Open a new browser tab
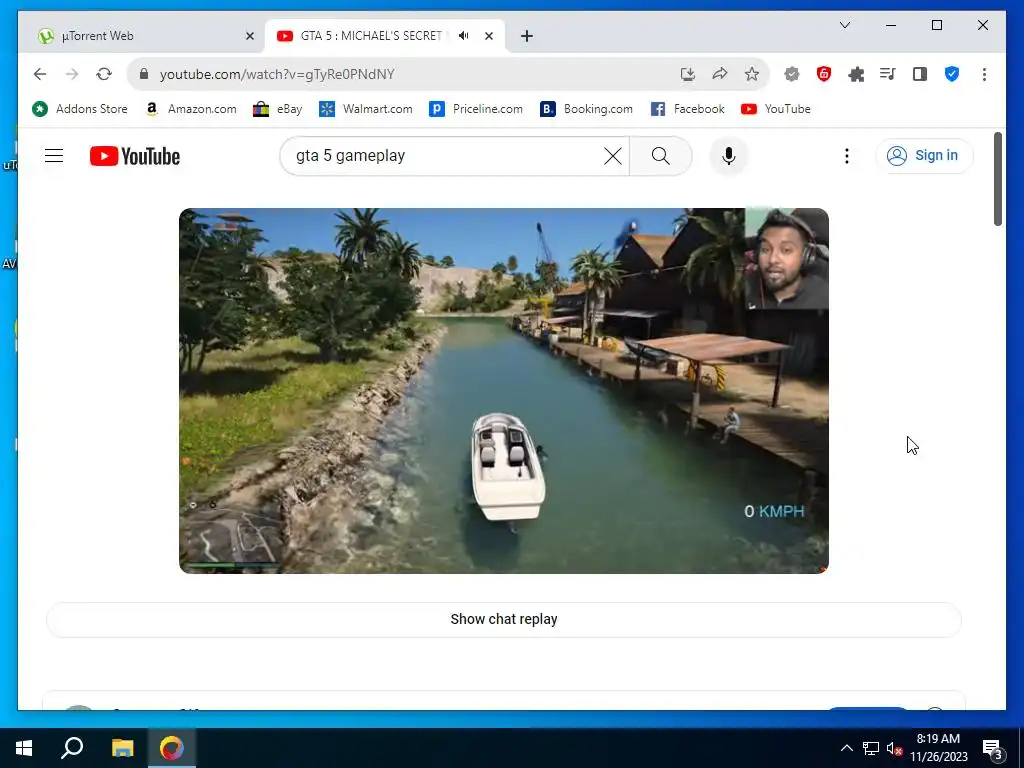Viewport: 1024px width, 768px height. [x=527, y=37]
